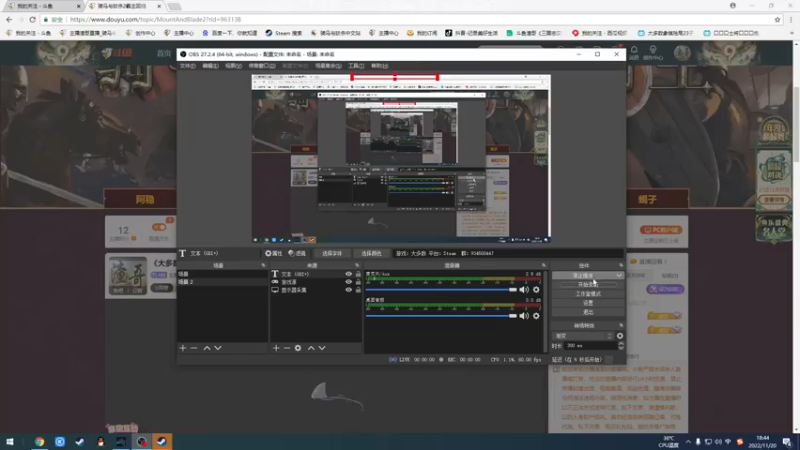Expand the streaming button dropdown arrow
This screenshot has height=450, width=800.
tap(619, 276)
